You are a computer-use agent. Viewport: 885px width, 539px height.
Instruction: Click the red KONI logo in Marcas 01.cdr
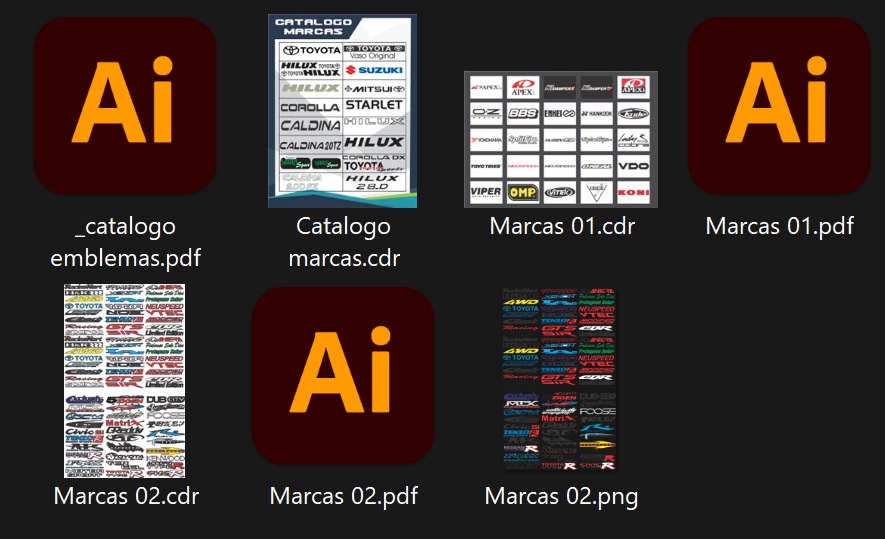pyautogui.click(x=633, y=191)
